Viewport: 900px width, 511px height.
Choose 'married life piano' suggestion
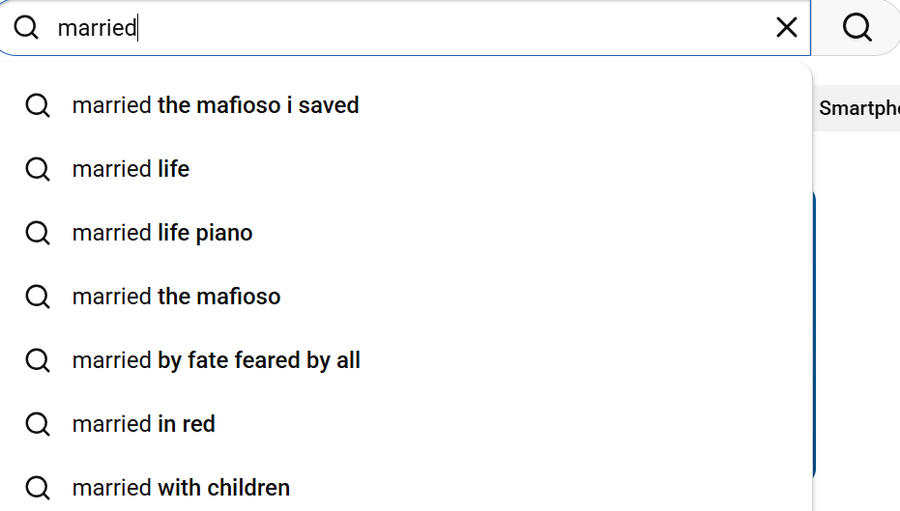pyautogui.click(x=162, y=233)
